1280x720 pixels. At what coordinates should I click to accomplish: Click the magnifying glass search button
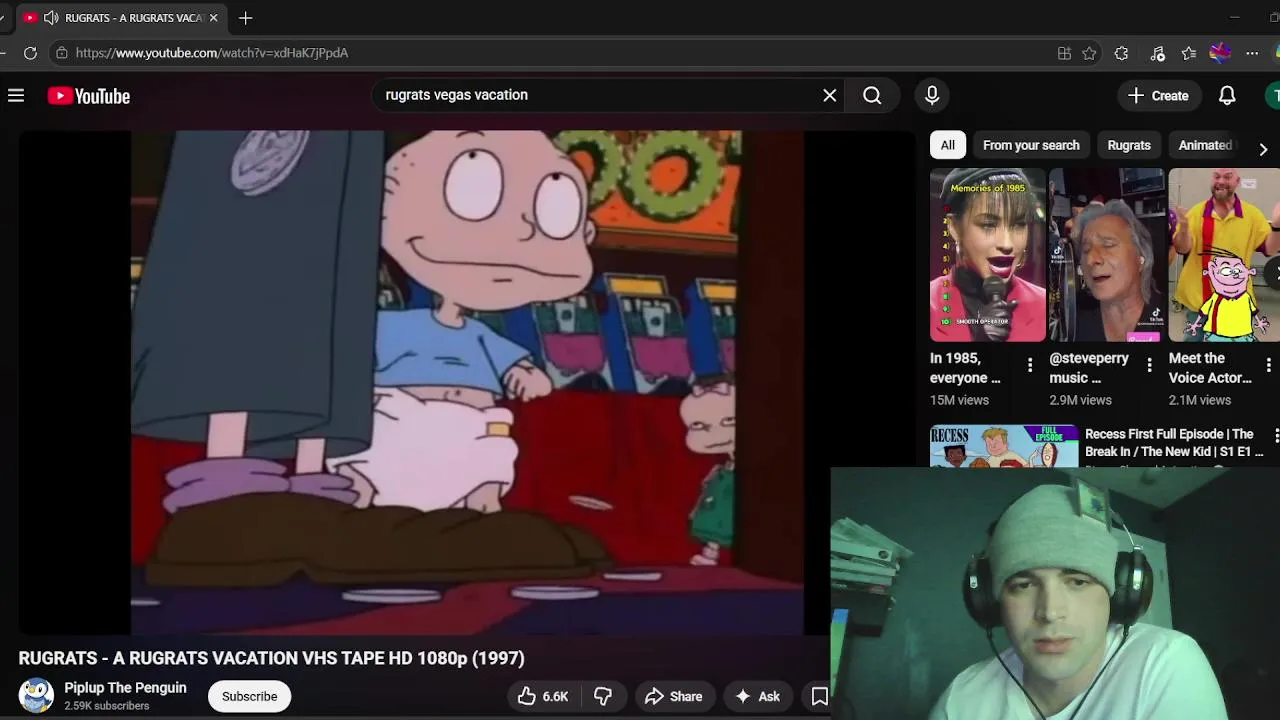(x=872, y=95)
